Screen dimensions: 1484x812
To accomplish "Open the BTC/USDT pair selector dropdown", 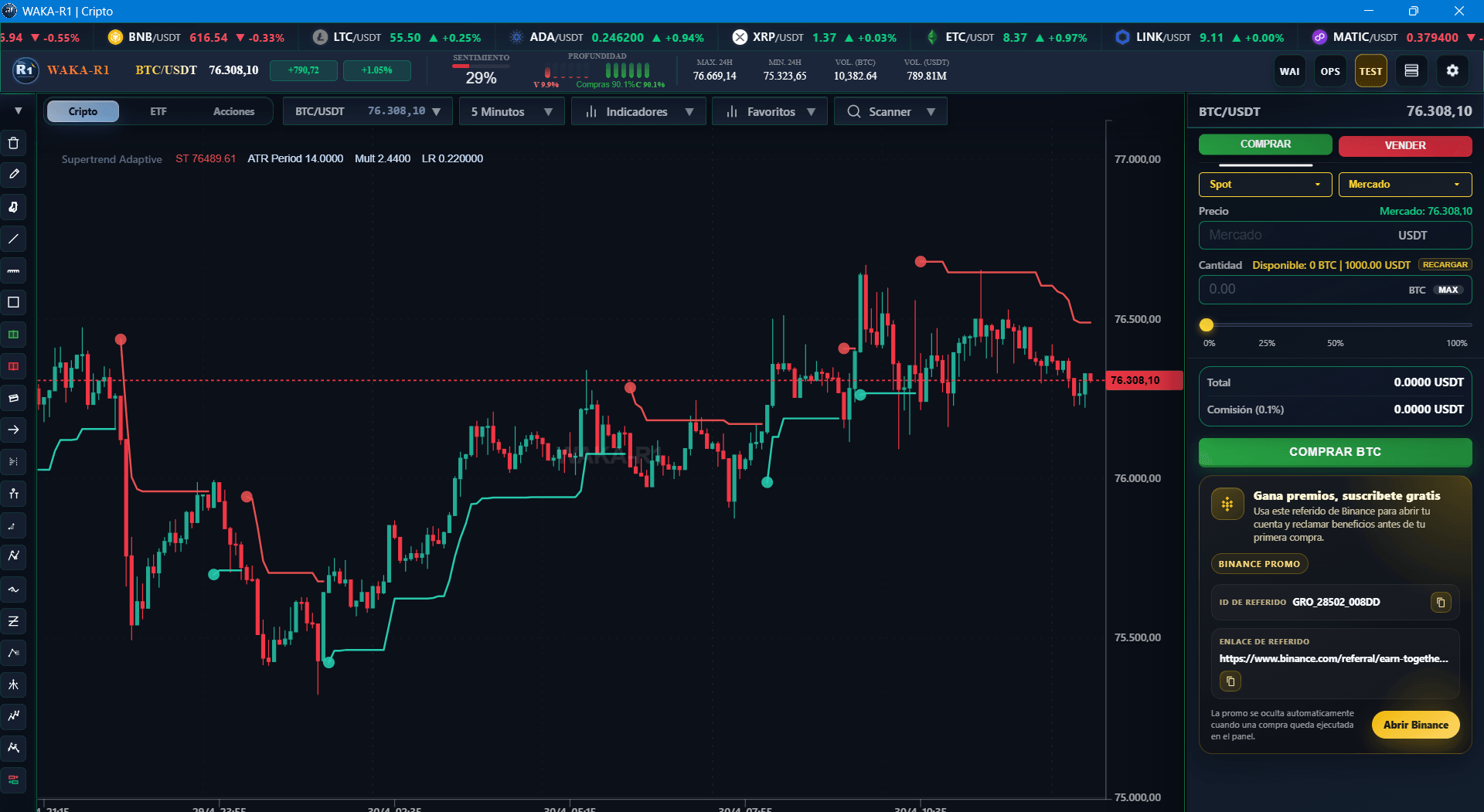I will point(367,111).
